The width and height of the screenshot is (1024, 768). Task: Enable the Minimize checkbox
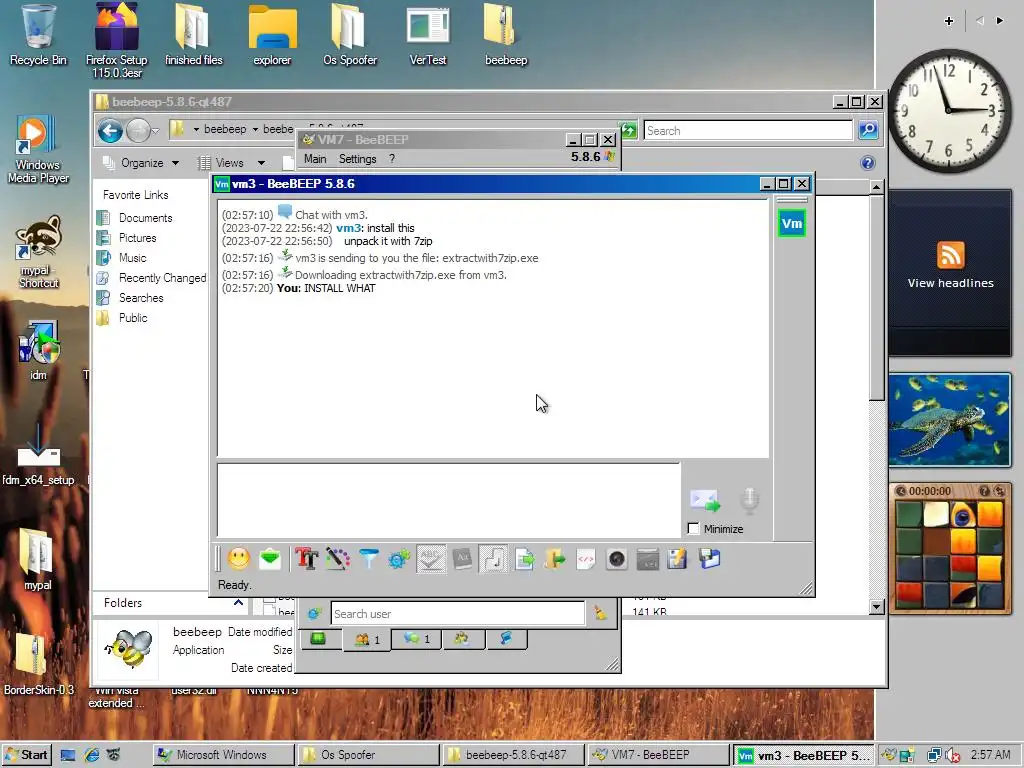pos(694,529)
